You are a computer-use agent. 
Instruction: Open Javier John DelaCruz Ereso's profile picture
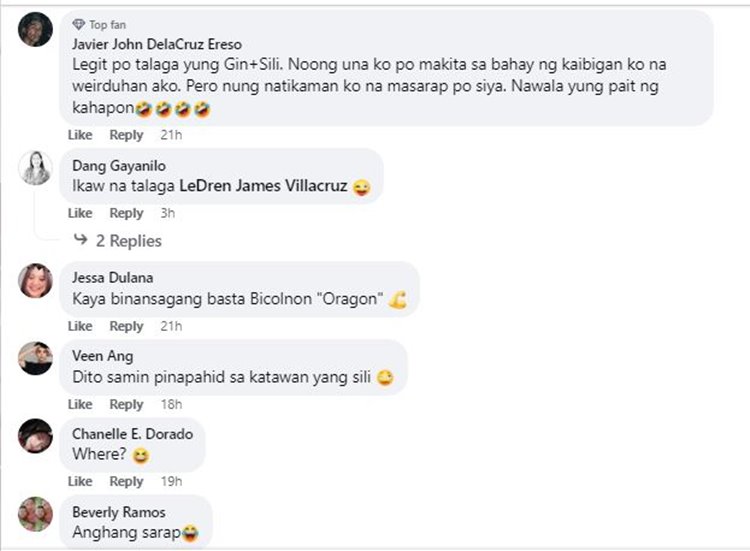[x=35, y=30]
